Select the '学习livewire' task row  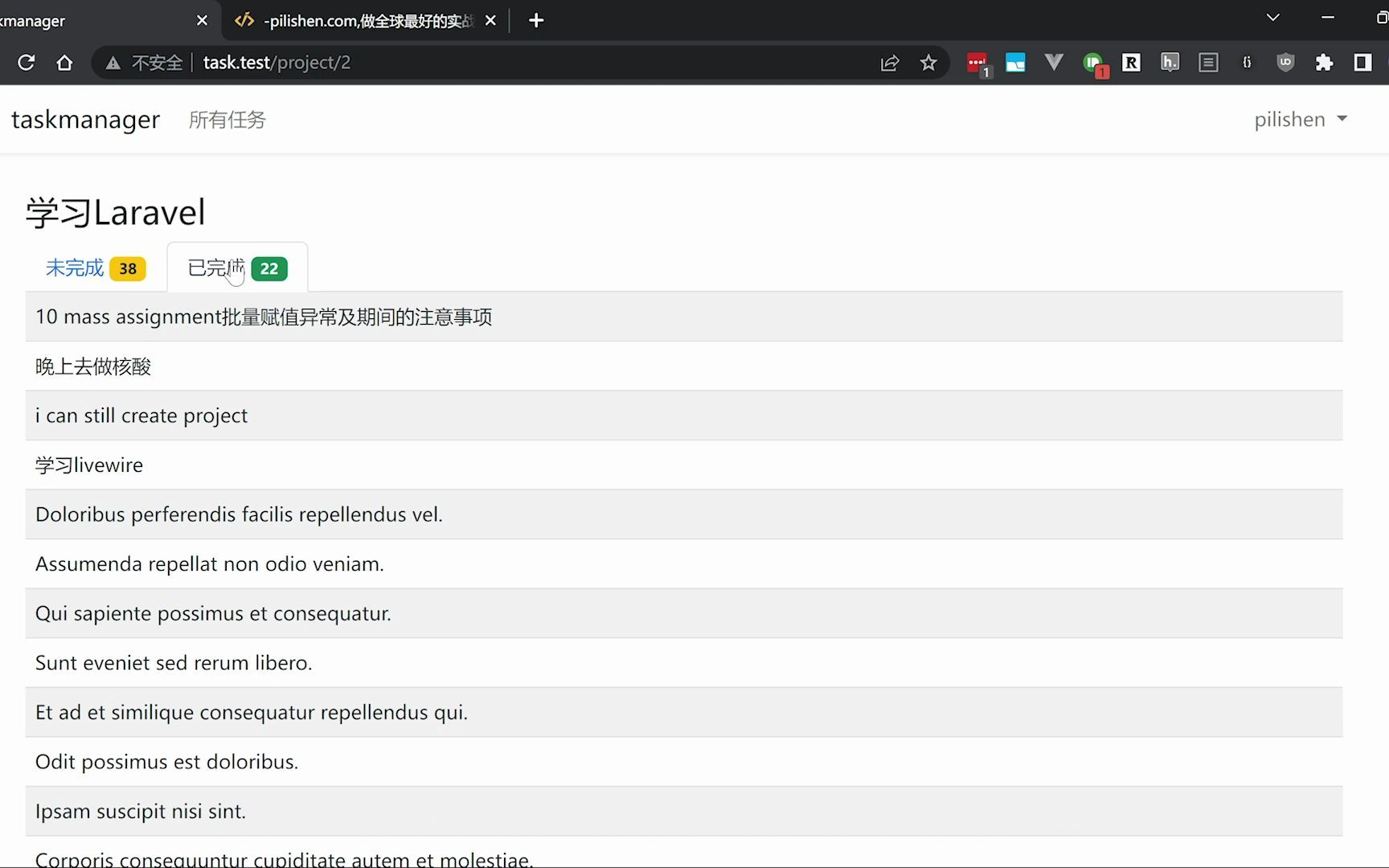pos(684,465)
